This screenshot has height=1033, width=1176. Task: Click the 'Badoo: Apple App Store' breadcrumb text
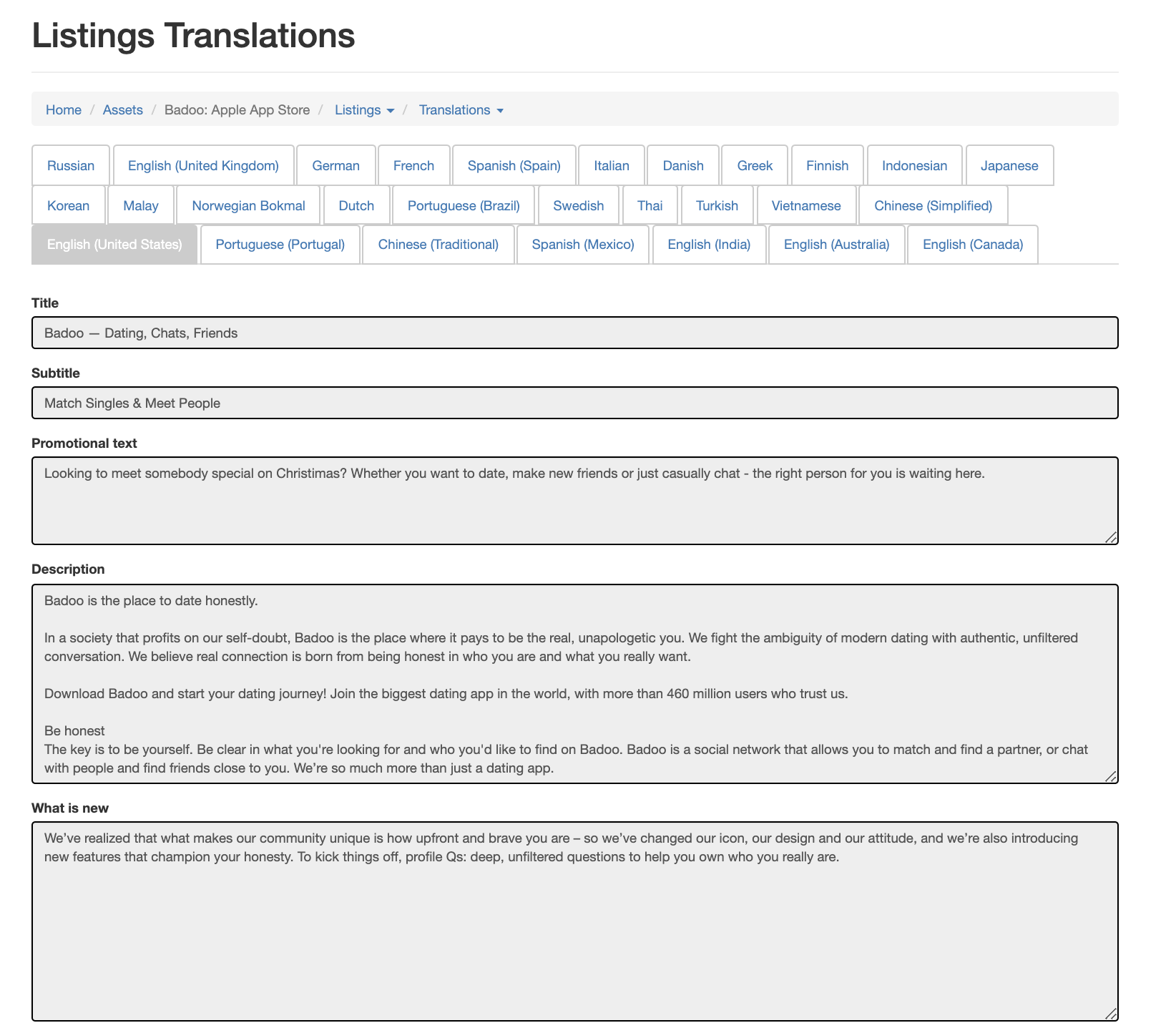tap(237, 109)
